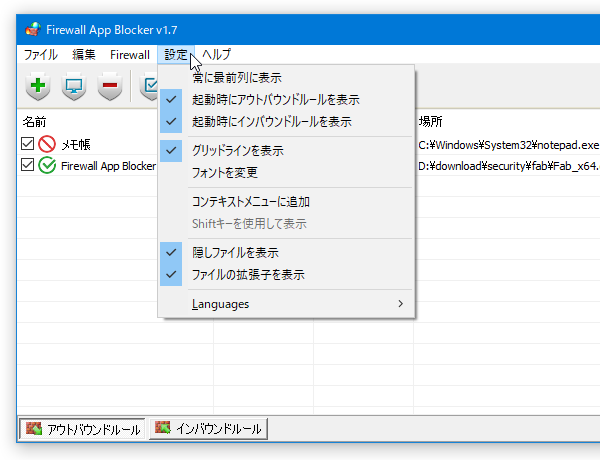Image resolution: width=600 pixels, height=460 pixels.
Task: Click the blue monitor add process icon
Action: coord(73,86)
